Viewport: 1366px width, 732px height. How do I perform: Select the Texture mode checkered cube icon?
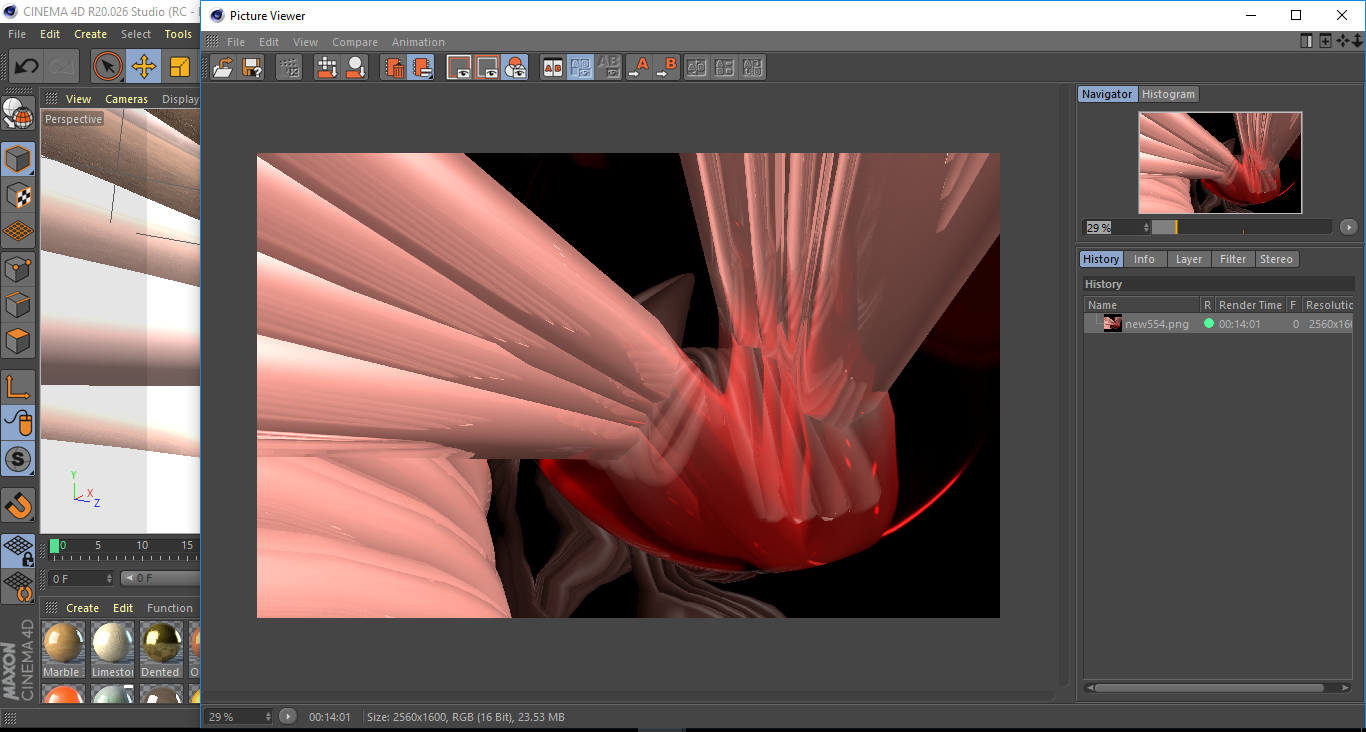(x=18, y=195)
